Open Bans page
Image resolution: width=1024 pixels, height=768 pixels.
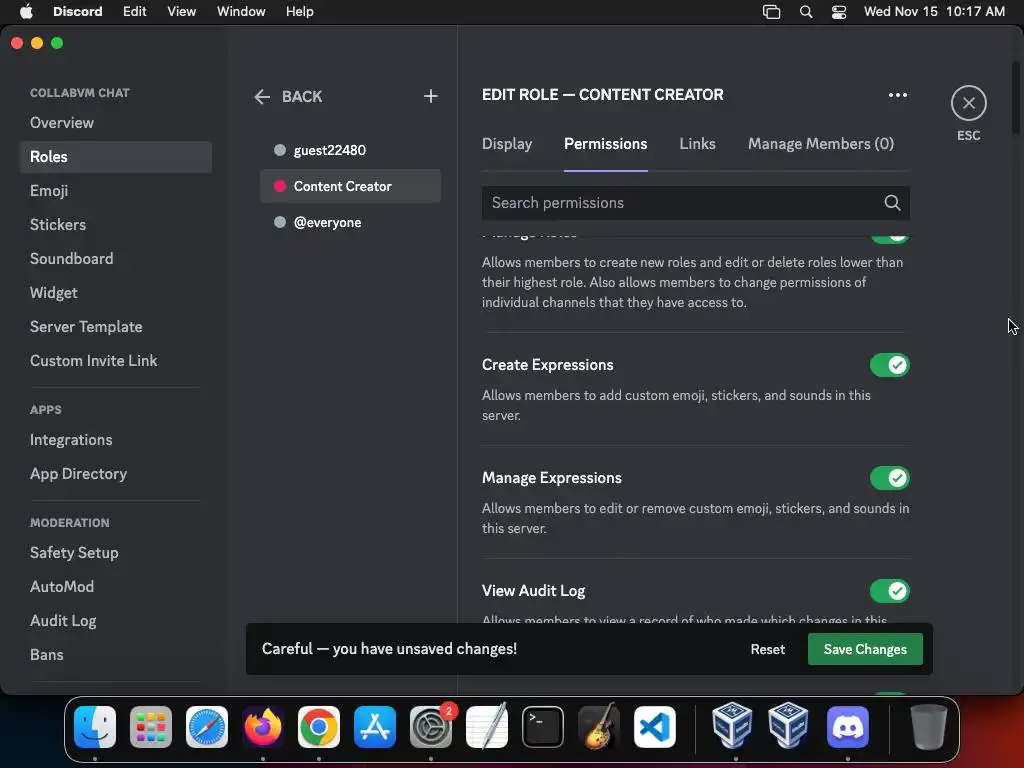116,654
